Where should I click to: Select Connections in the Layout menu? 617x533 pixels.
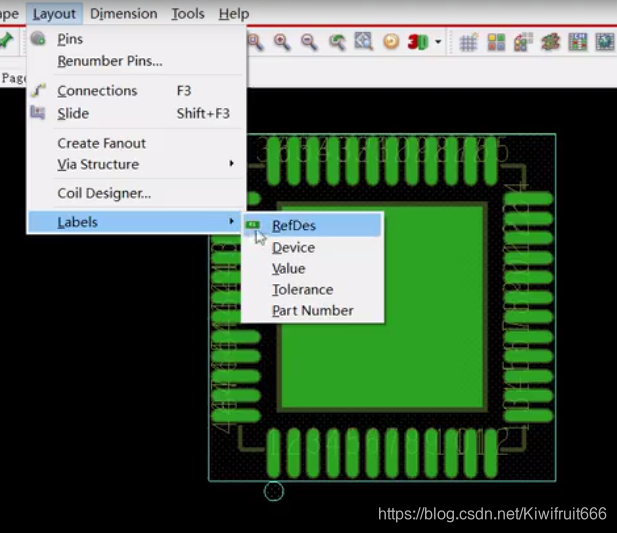pyautogui.click(x=137, y=91)
